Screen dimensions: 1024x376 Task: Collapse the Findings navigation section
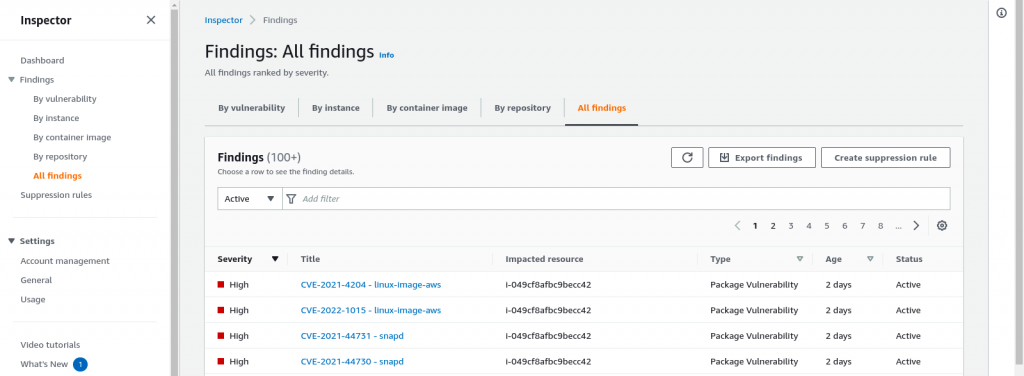coord(11,80)
